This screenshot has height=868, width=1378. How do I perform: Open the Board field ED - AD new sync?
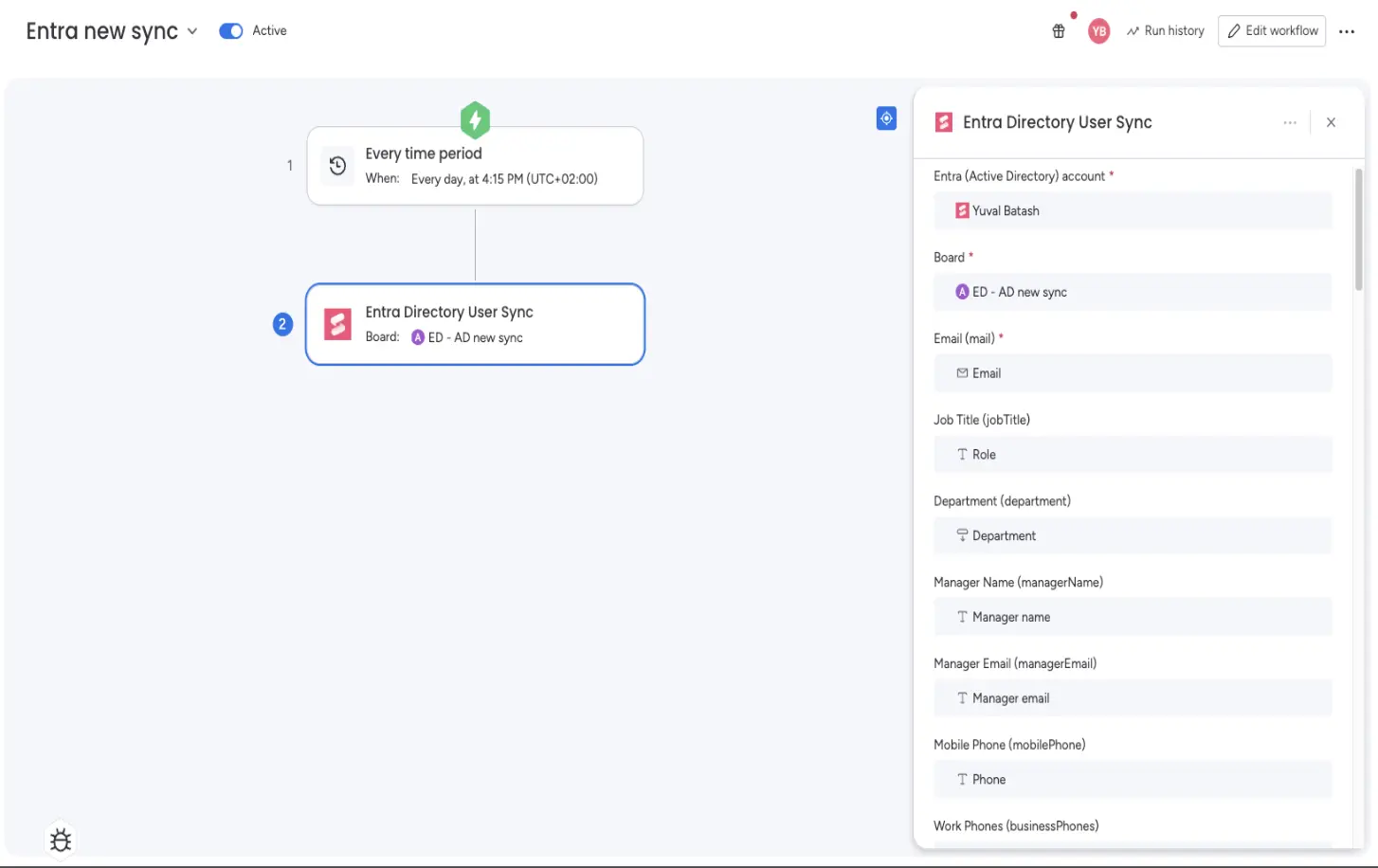point(1133,292)
